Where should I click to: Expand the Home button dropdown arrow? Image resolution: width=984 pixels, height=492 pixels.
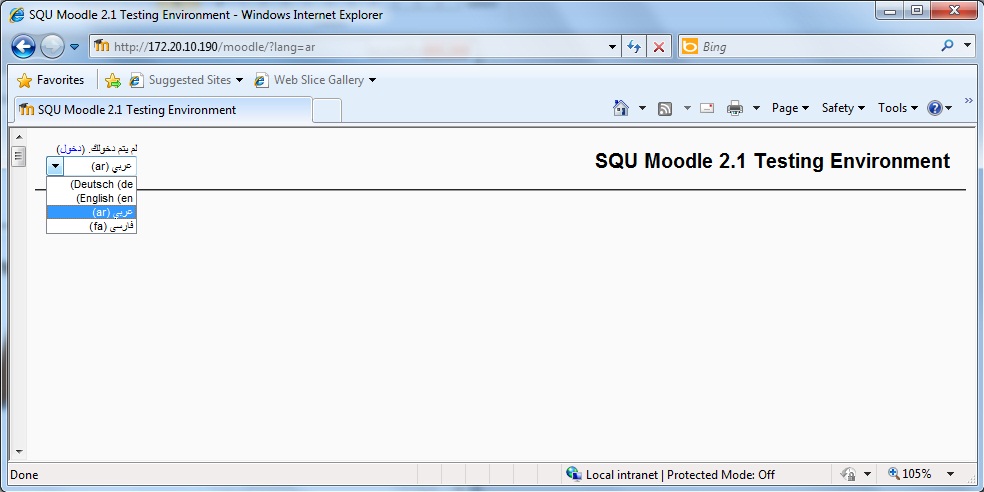click(642, 108)
